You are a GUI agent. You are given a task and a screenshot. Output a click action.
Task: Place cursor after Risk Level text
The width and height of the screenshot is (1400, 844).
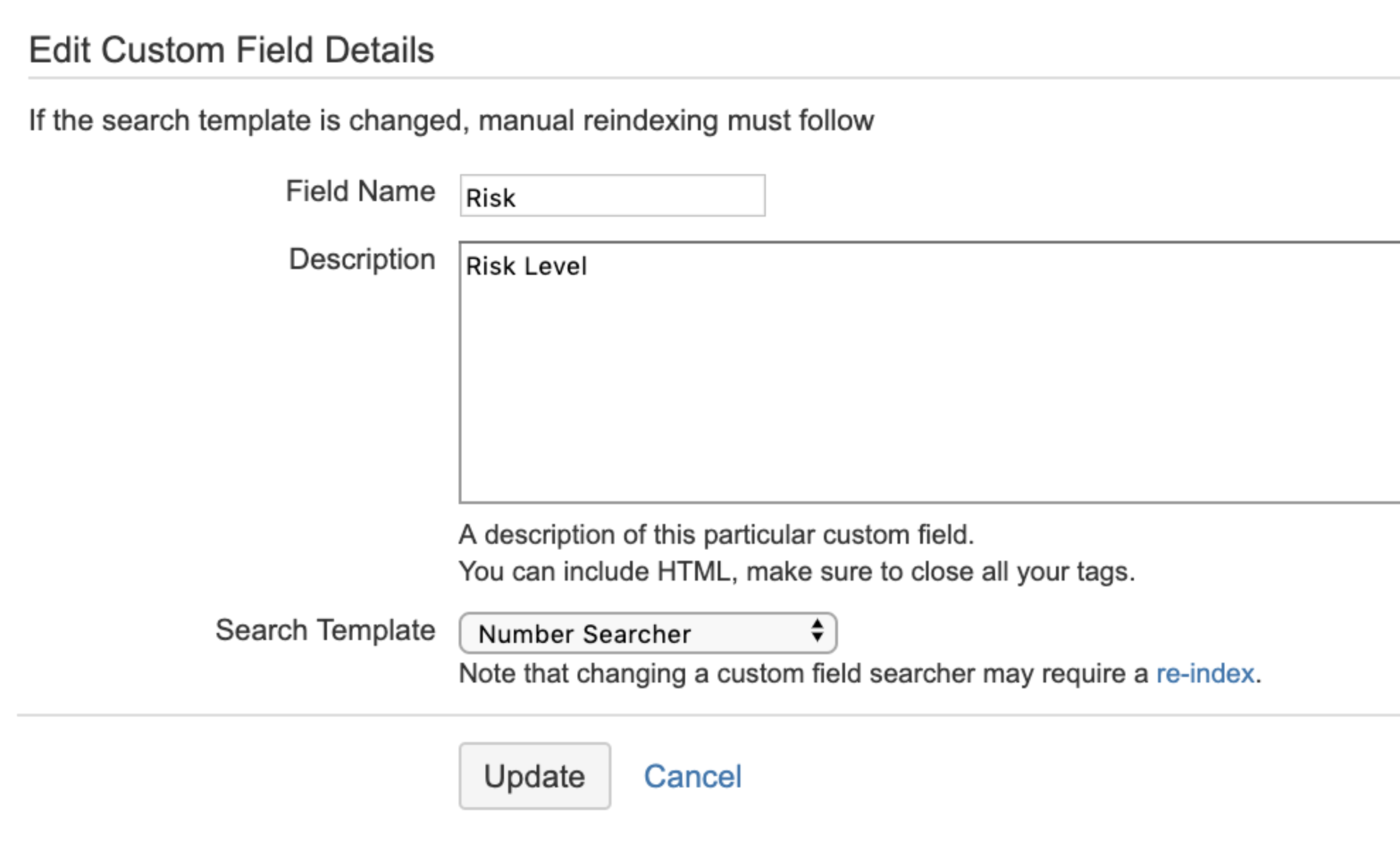(589, 266)
